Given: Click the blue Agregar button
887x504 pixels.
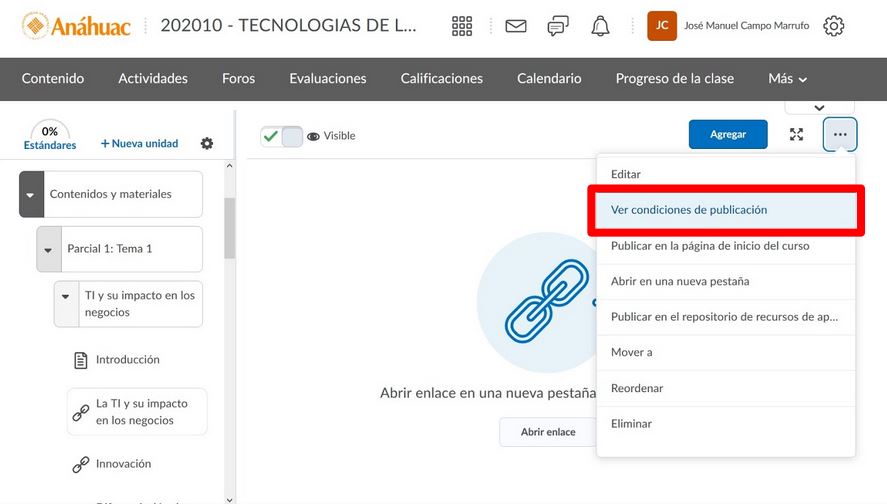Looking at the screenshot, I should click(727, 134).
